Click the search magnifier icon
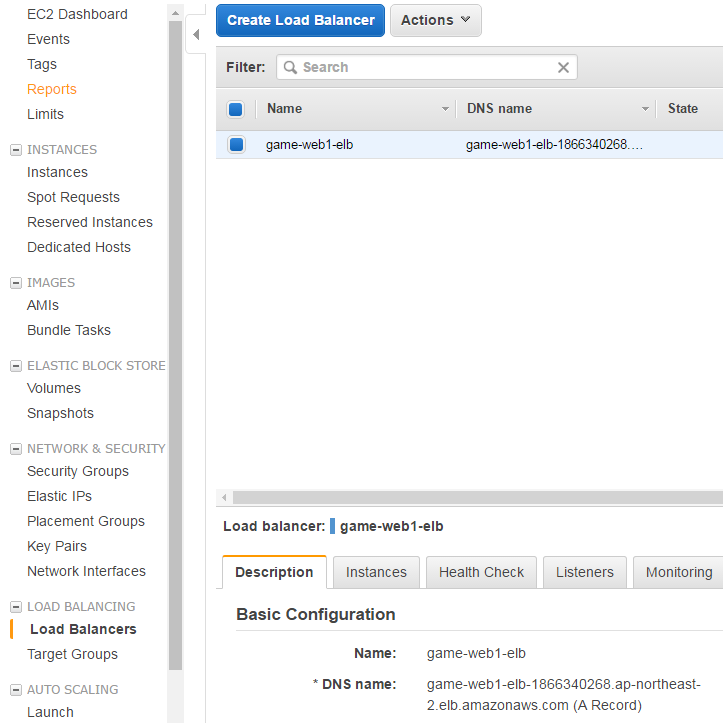 tap(290, 67)
